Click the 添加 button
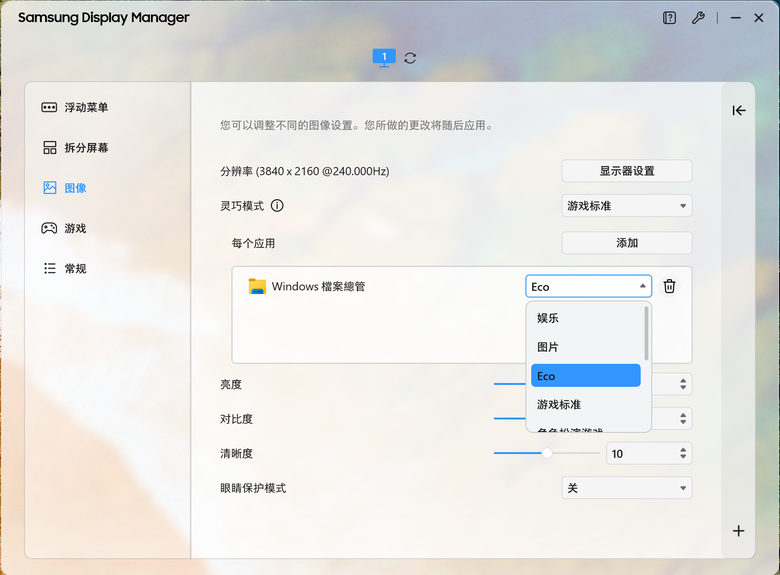This screenshot has width=780, height=575. pyautogui.click(x=627, y=243)
